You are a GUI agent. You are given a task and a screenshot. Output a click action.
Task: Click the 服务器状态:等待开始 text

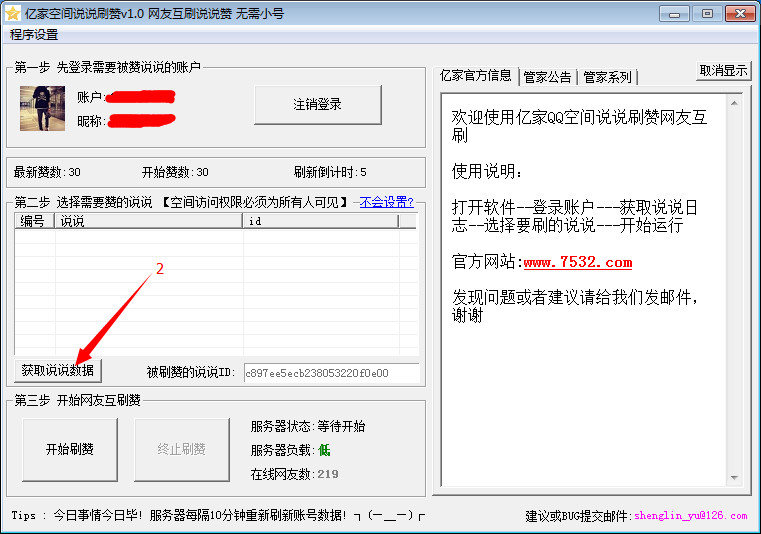coord(308,426)
